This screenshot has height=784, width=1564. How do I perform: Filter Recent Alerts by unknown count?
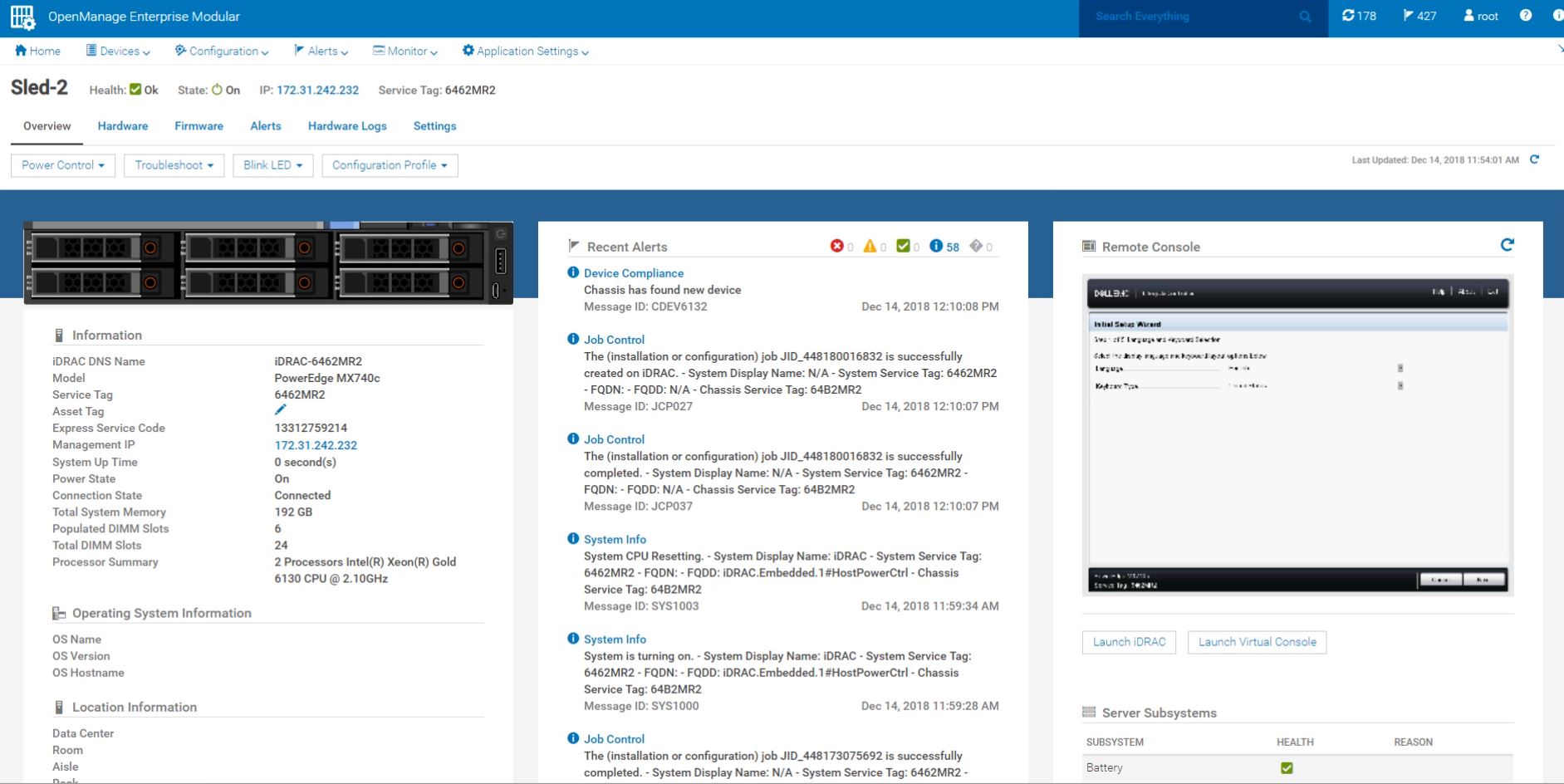981,247
